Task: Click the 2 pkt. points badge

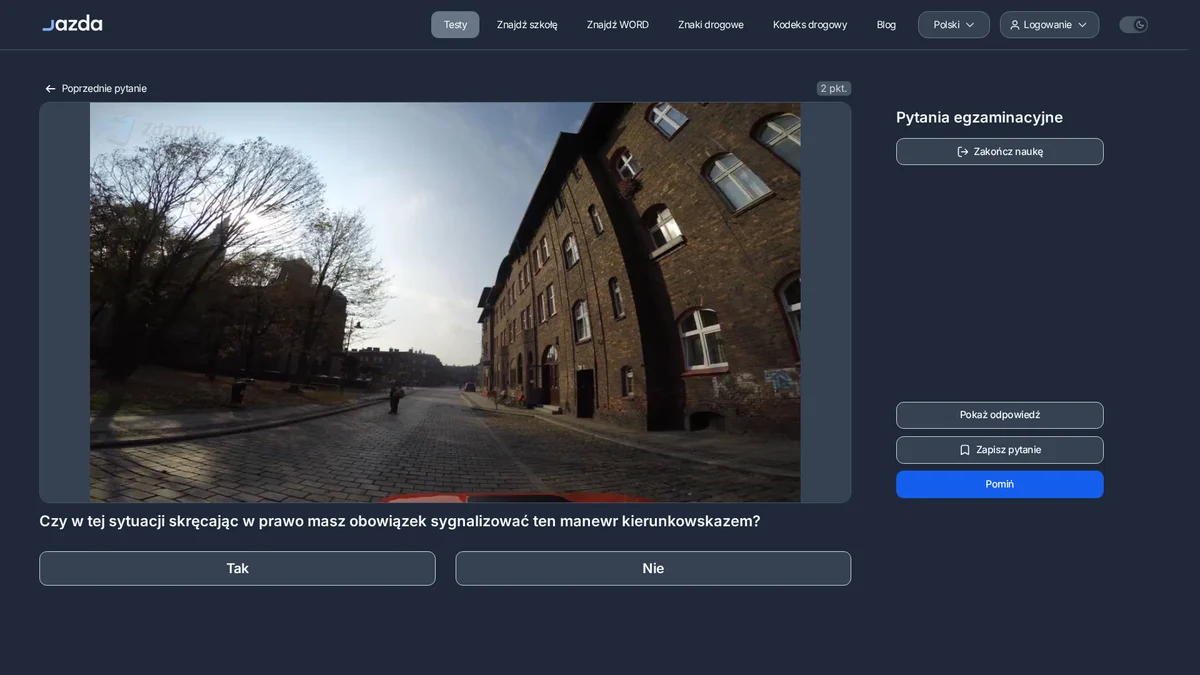Action: [x=834, y=89]
